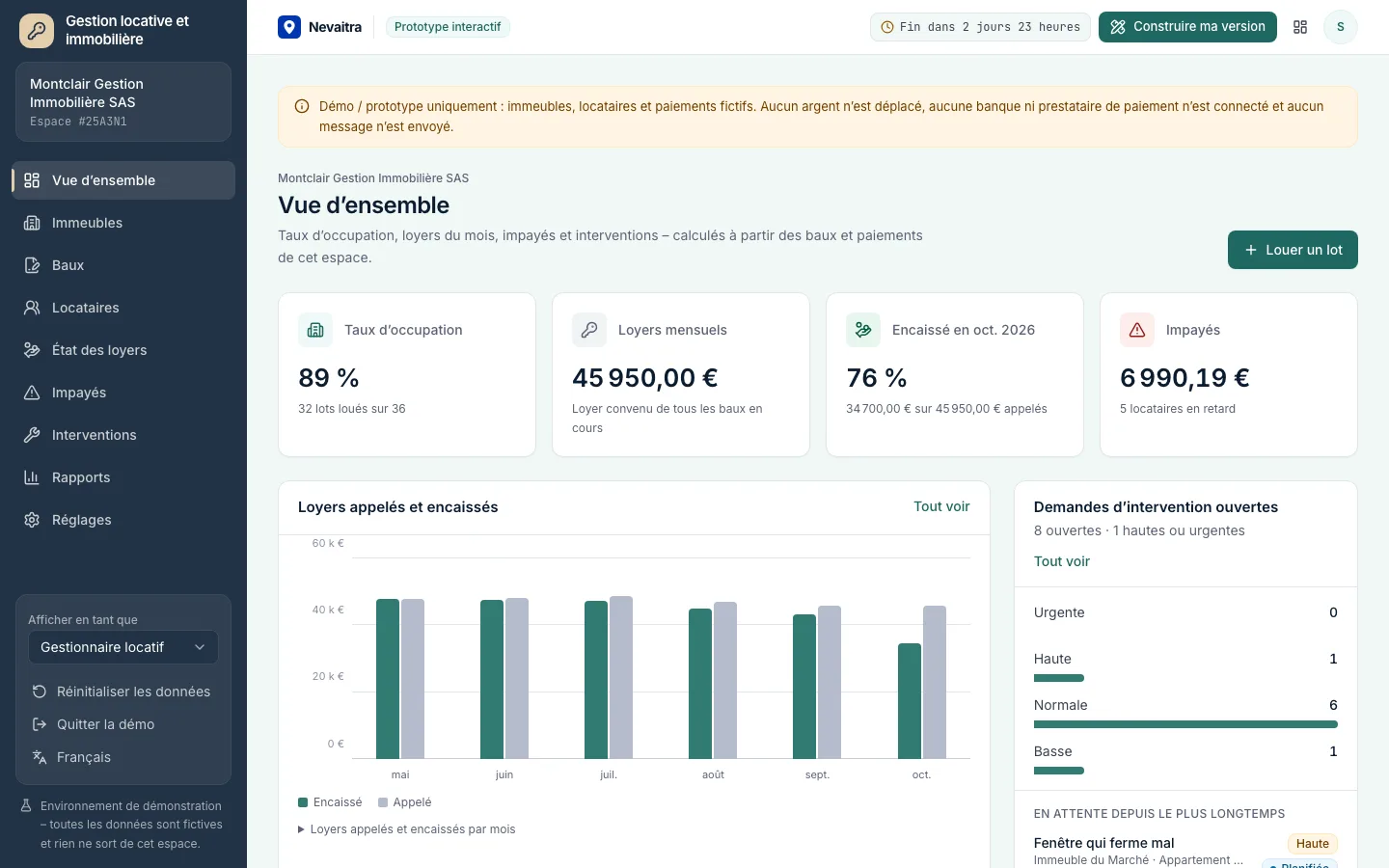This screenshot has height=868, width=1389.
Task: Click the Quitter la démo exit icon
Action: [x=40, y=724]
